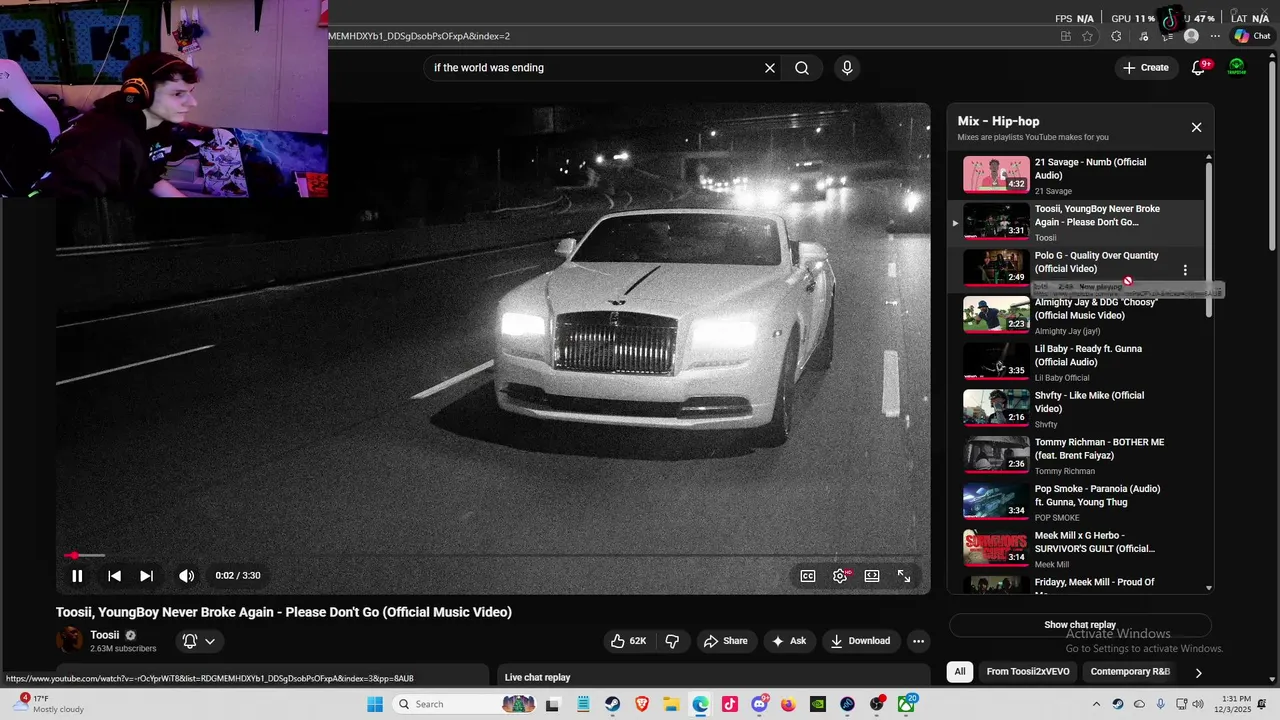The width and height of the screenshot is (1280, 720).
Task: Open browser profile avatar
Action: click(1191, 36)
